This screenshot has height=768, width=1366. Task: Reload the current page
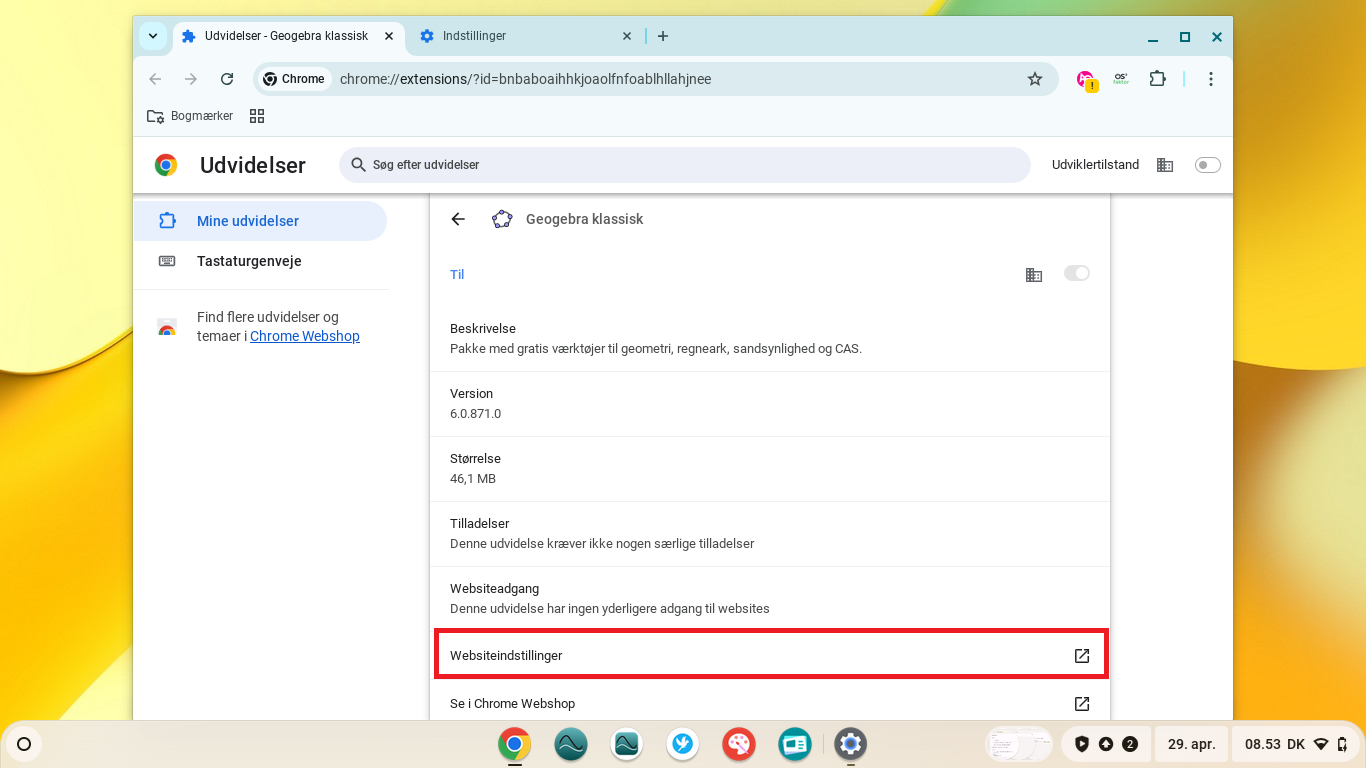pos(227,79)
